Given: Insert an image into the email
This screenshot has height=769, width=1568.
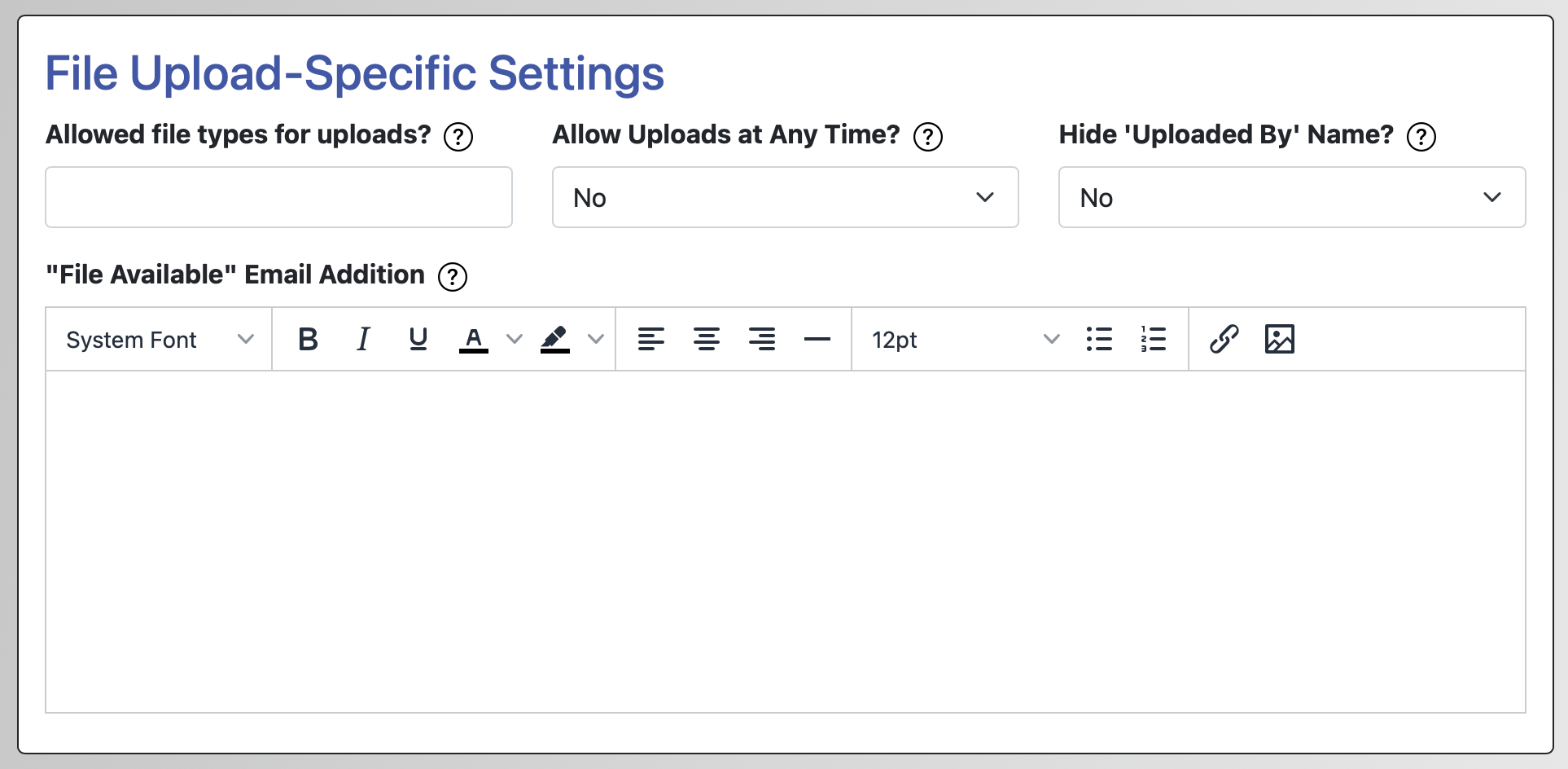Looking at the screenshot, I should [x=1279, y=339].
